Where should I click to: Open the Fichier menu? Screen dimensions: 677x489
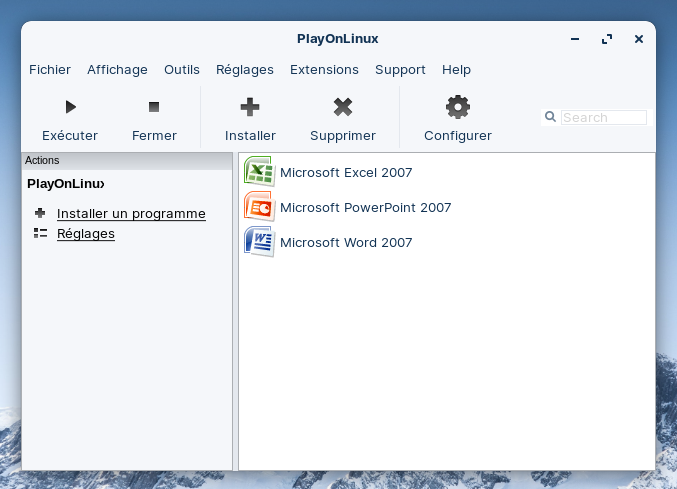[x=50, y=69]
